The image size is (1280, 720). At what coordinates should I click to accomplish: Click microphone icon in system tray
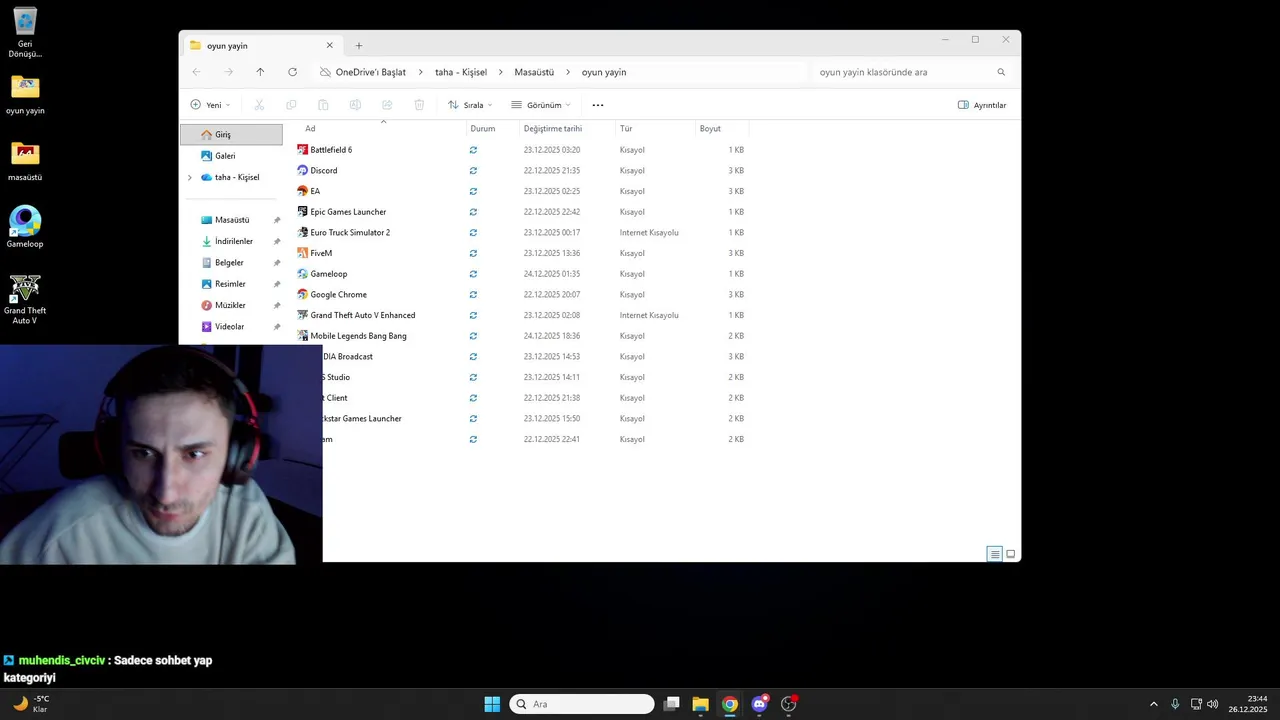point(1175,704)
